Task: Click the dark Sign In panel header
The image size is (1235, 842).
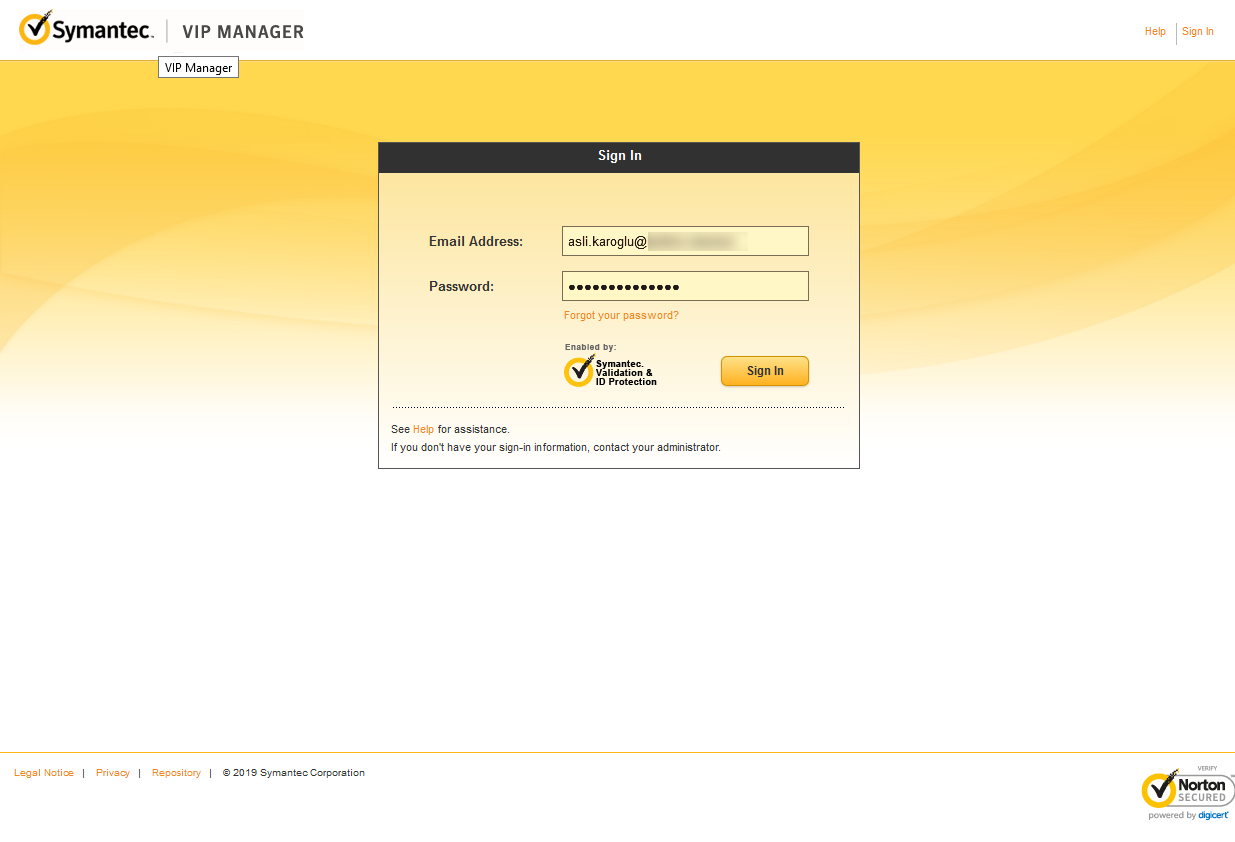Action: [x=619, y=157]
